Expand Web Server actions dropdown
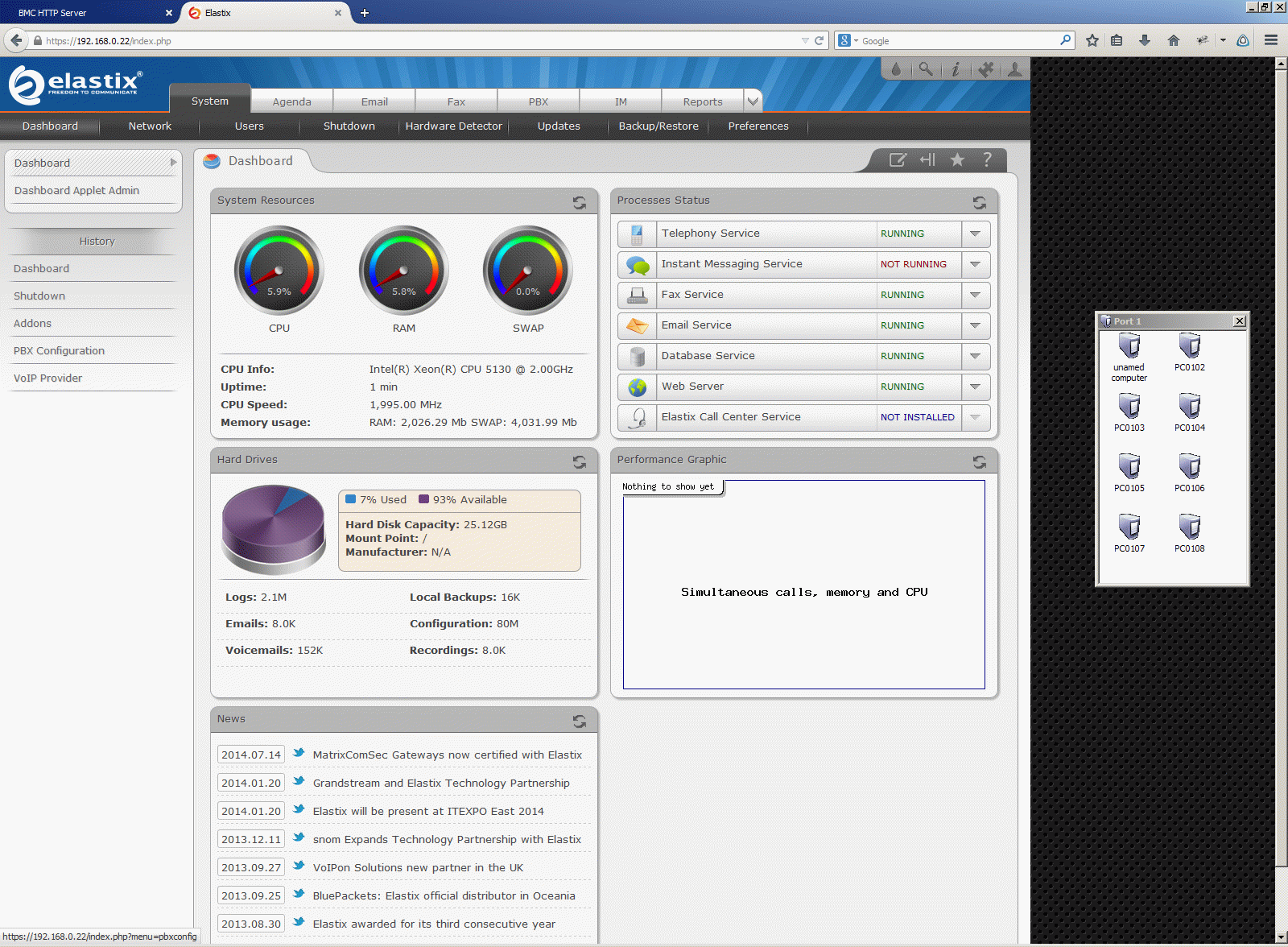Screen dimensions: 1288x947 [976, 387]
